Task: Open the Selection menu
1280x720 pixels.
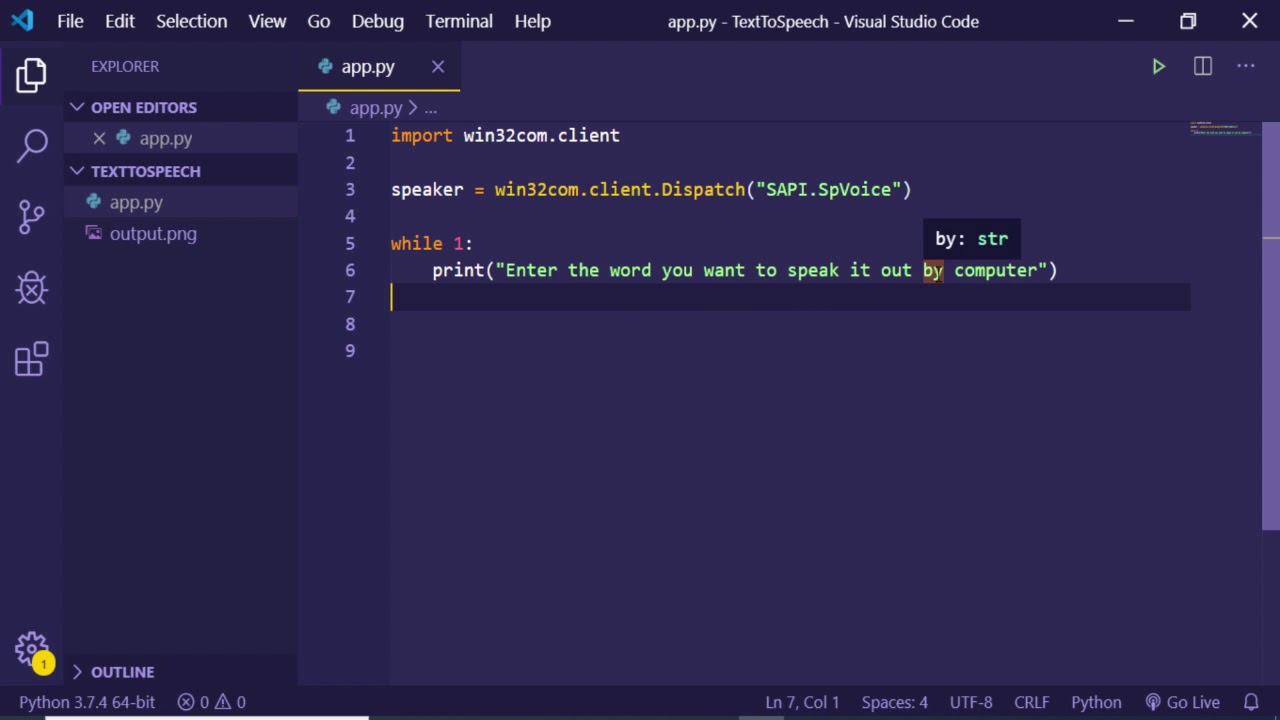Action: 191,21
